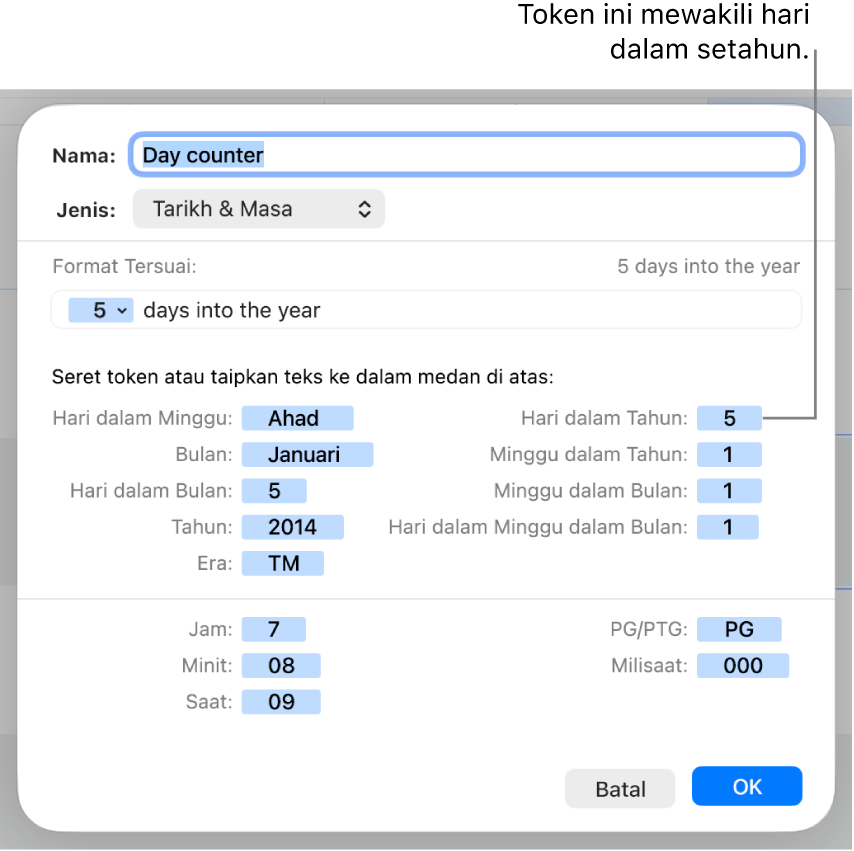Select the Milisaat token 000
Screen dimensions: 854x851
tap(743, 666)
